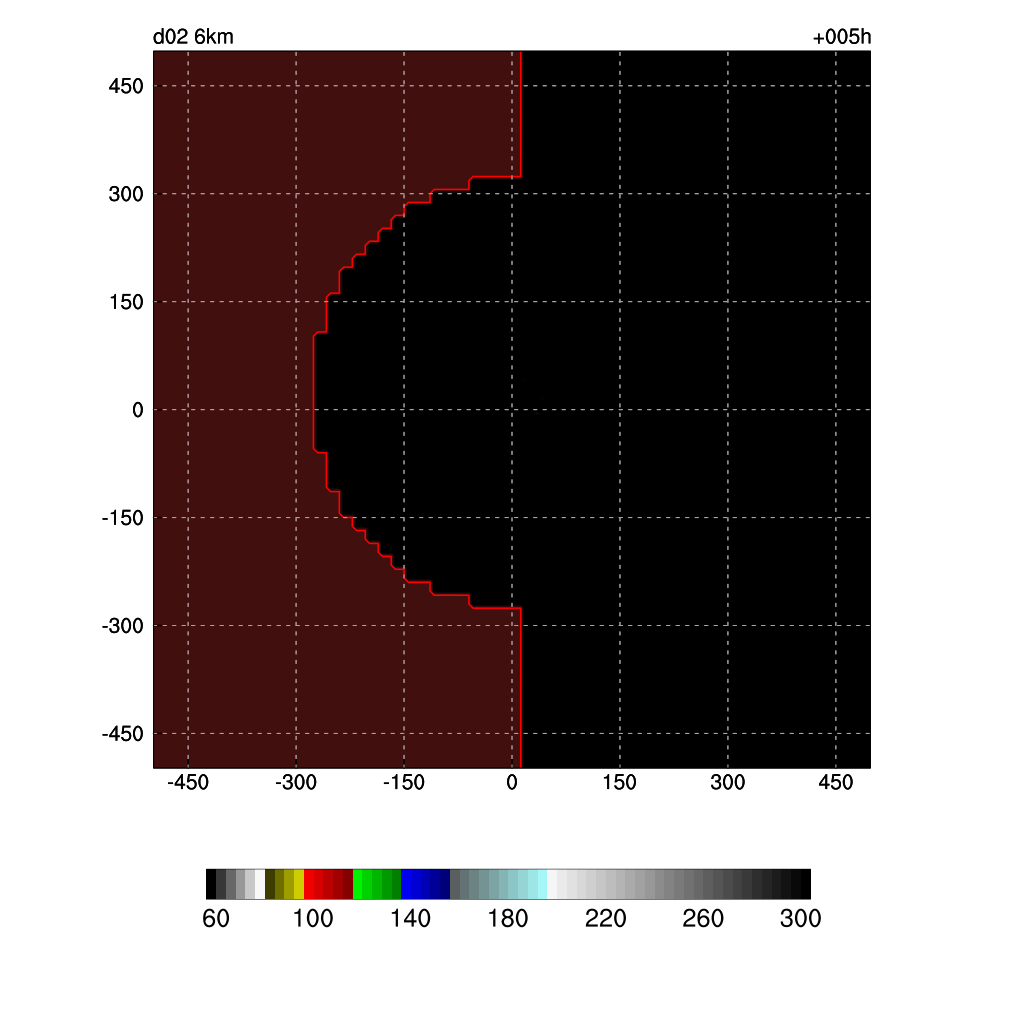Choose the light cyan swatch in colorbar
This screenshot has height=1024, width=1024.
point(541,884)
